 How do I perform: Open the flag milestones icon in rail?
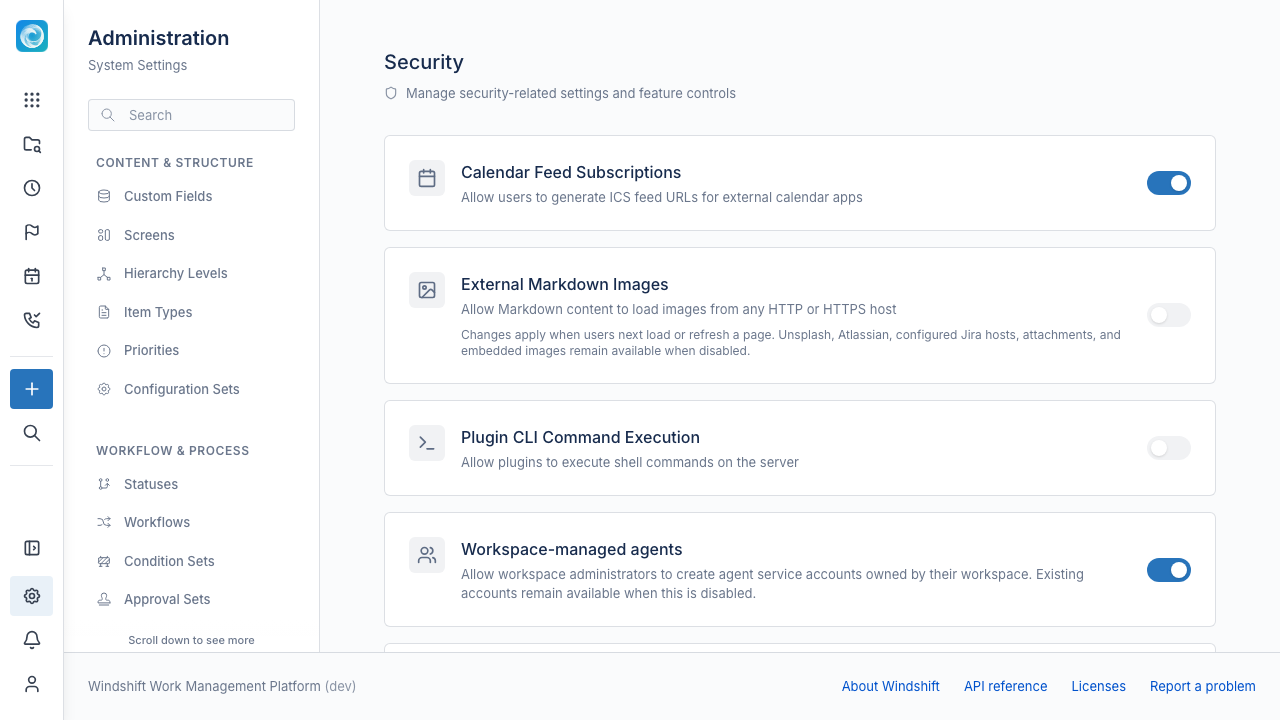[32, 232]
